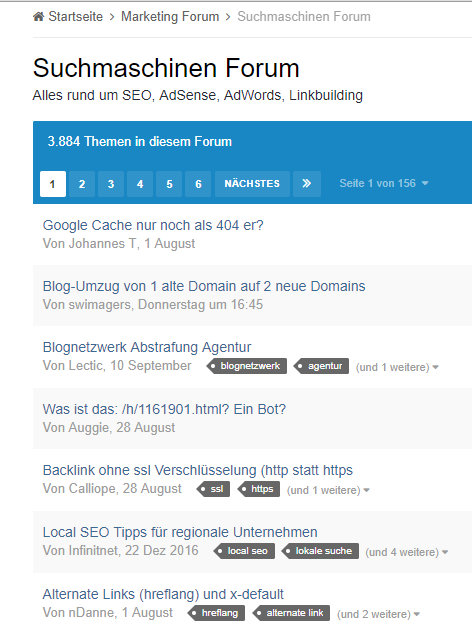The width and height of the screenshot is (472, 633).
Task: Select the https tag
Action: [258, 489]
